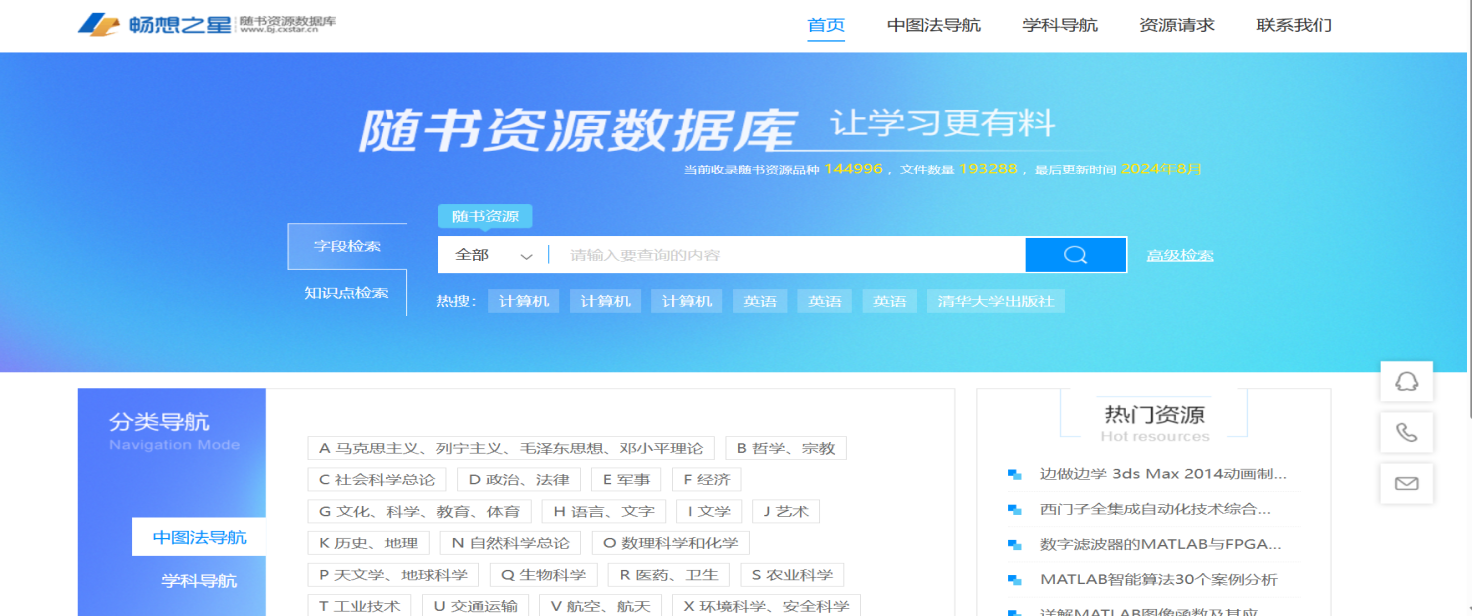Open the customer service headset icon
The image size is (1472, 616).
(x=1406, y=381)
